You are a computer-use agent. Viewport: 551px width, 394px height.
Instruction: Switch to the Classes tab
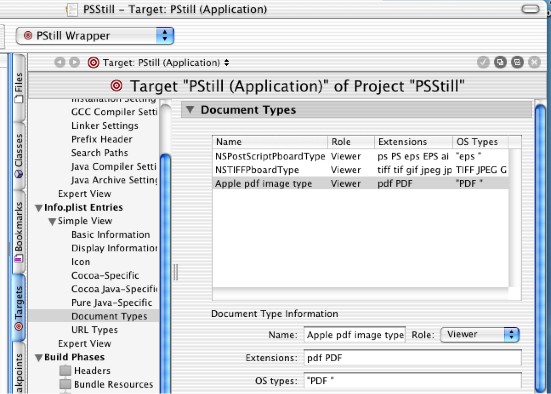point(19,156)
